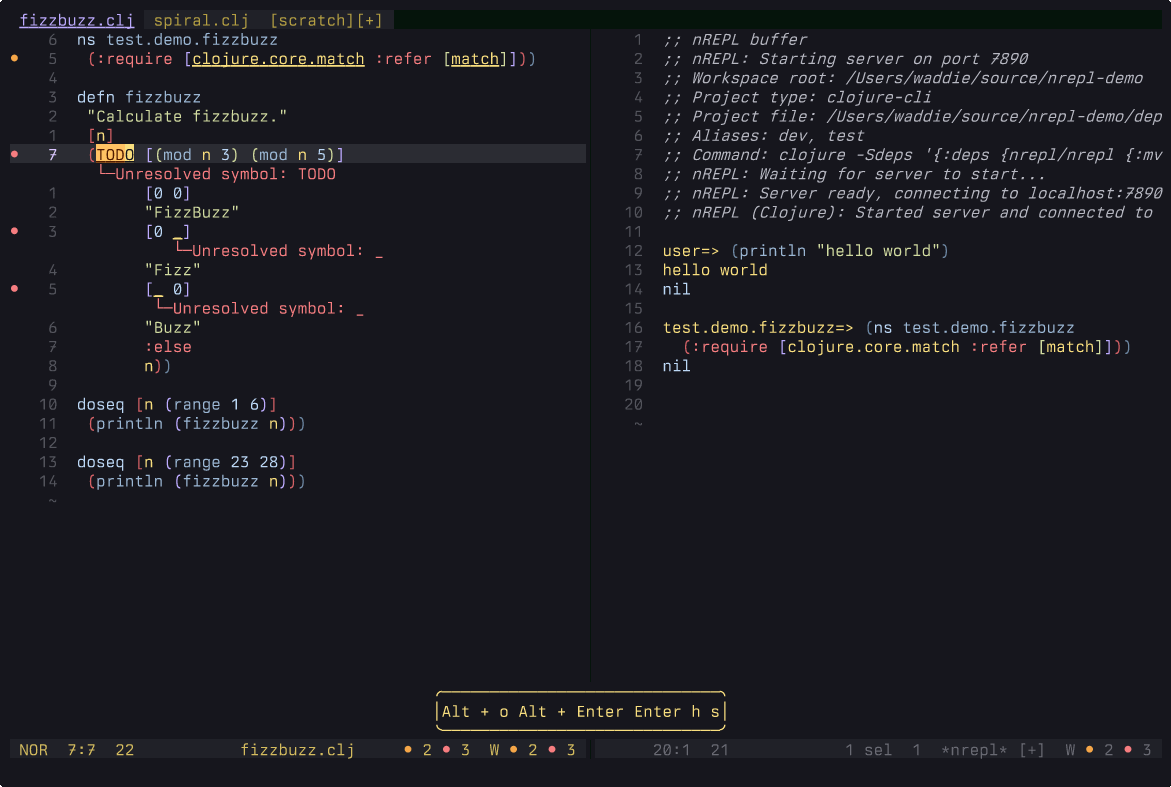This screenshot has height=787, width=1171.
Task: Click the NOR mode indicator in the statusline
Action: (33, 750)
